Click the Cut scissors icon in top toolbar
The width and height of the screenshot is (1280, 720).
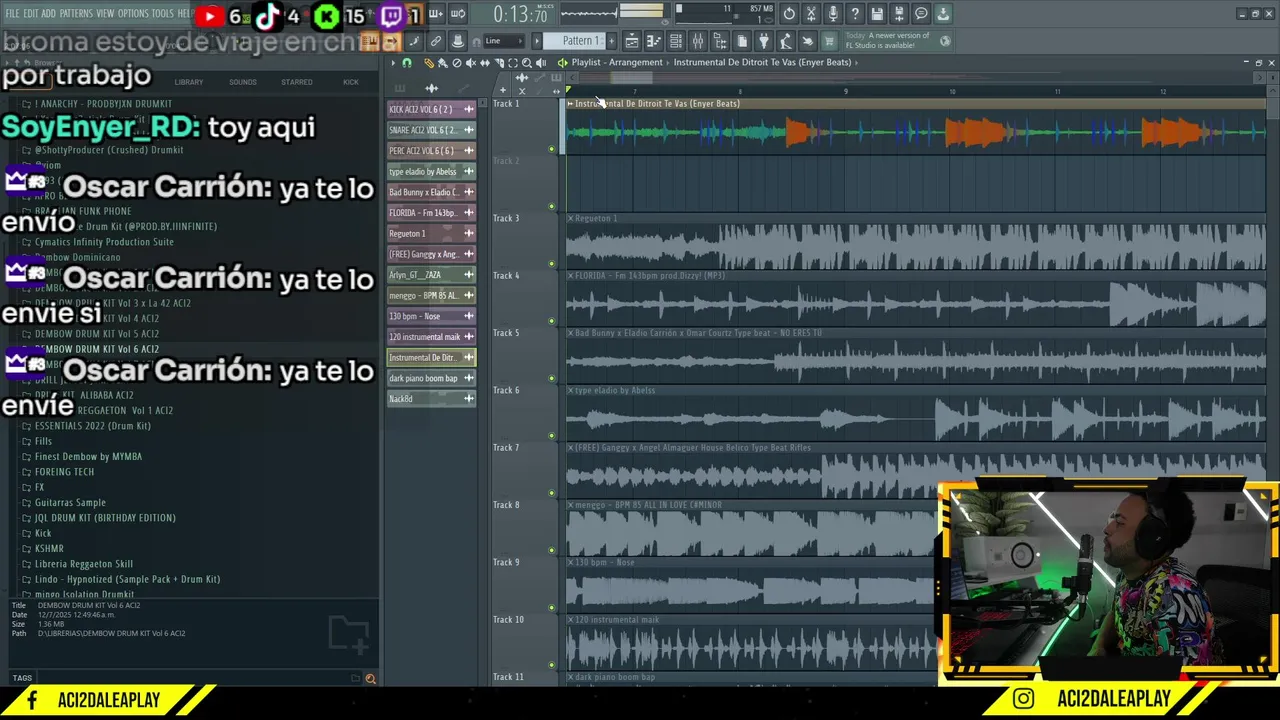[x=811, y=14]
